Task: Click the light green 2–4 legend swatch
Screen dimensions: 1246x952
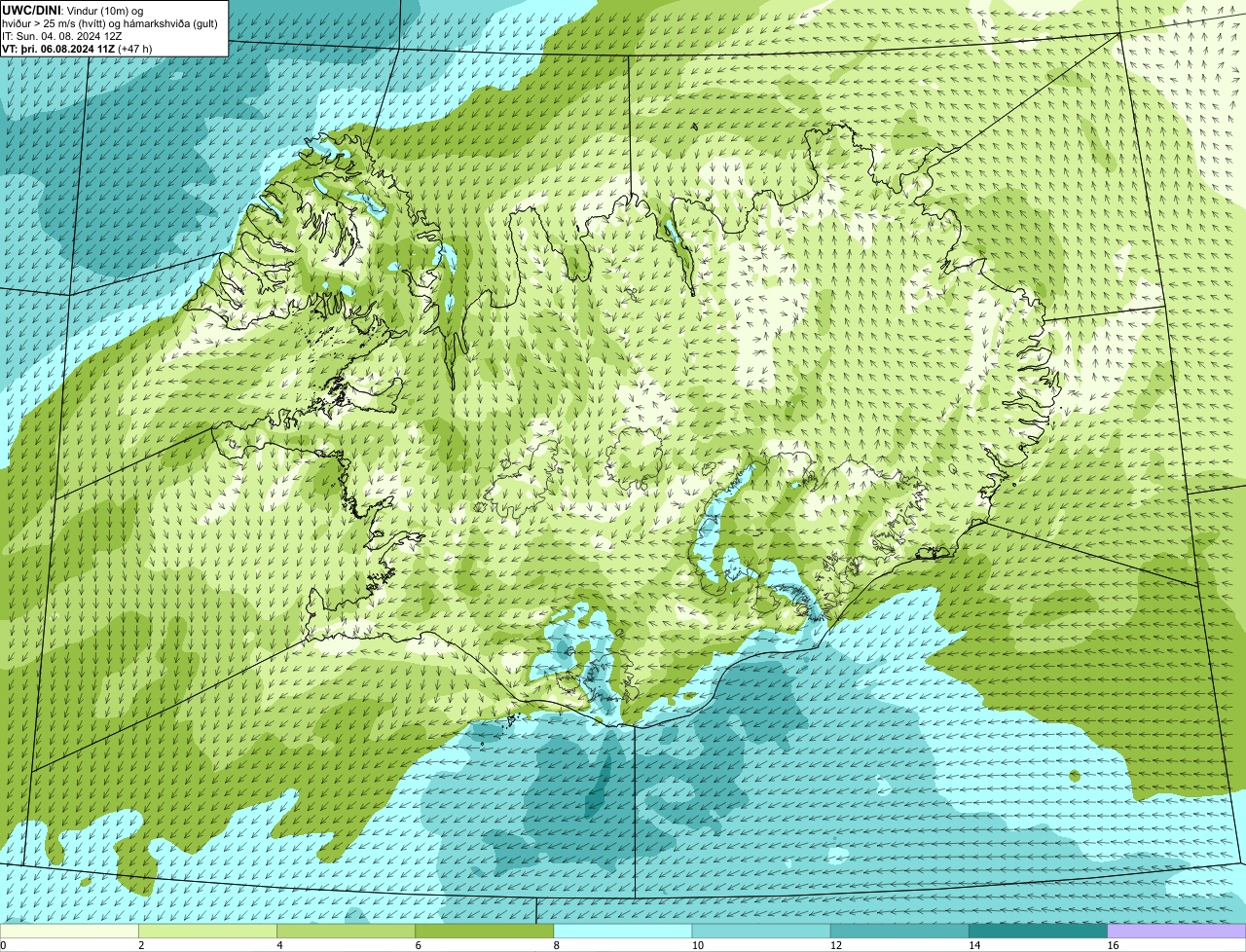Action: (x=208, y=932)
